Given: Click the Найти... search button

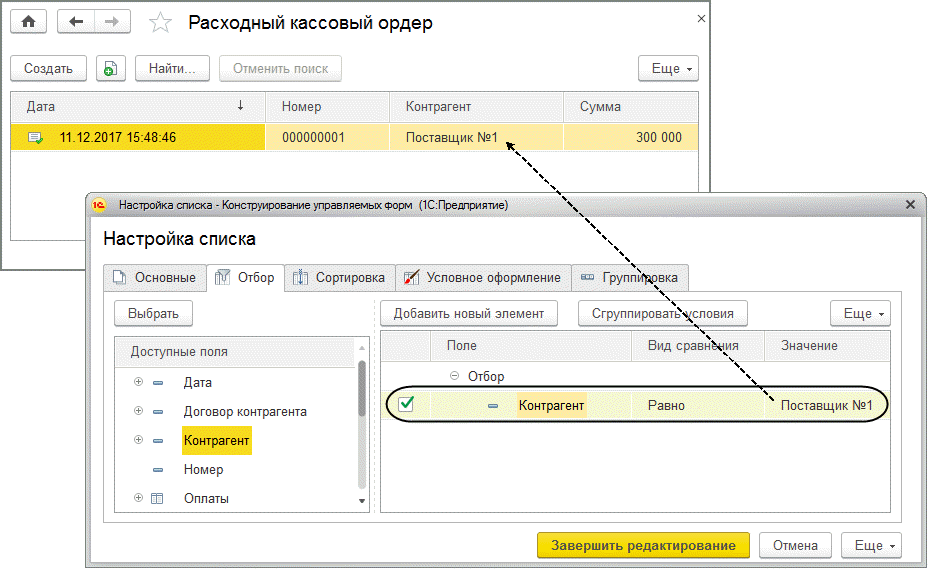Looking at the screenshot, I should coord(172,68).
